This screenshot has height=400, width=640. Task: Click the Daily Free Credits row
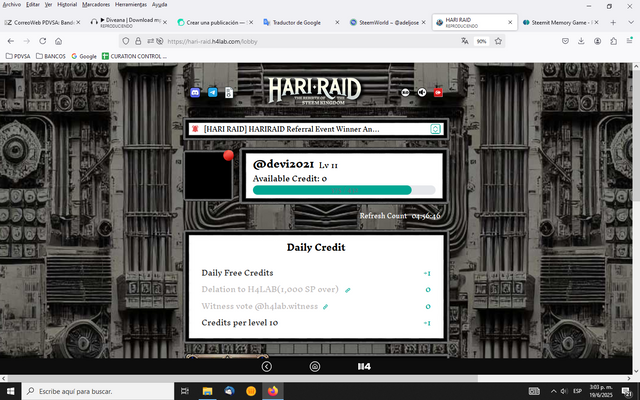point(316,273)
